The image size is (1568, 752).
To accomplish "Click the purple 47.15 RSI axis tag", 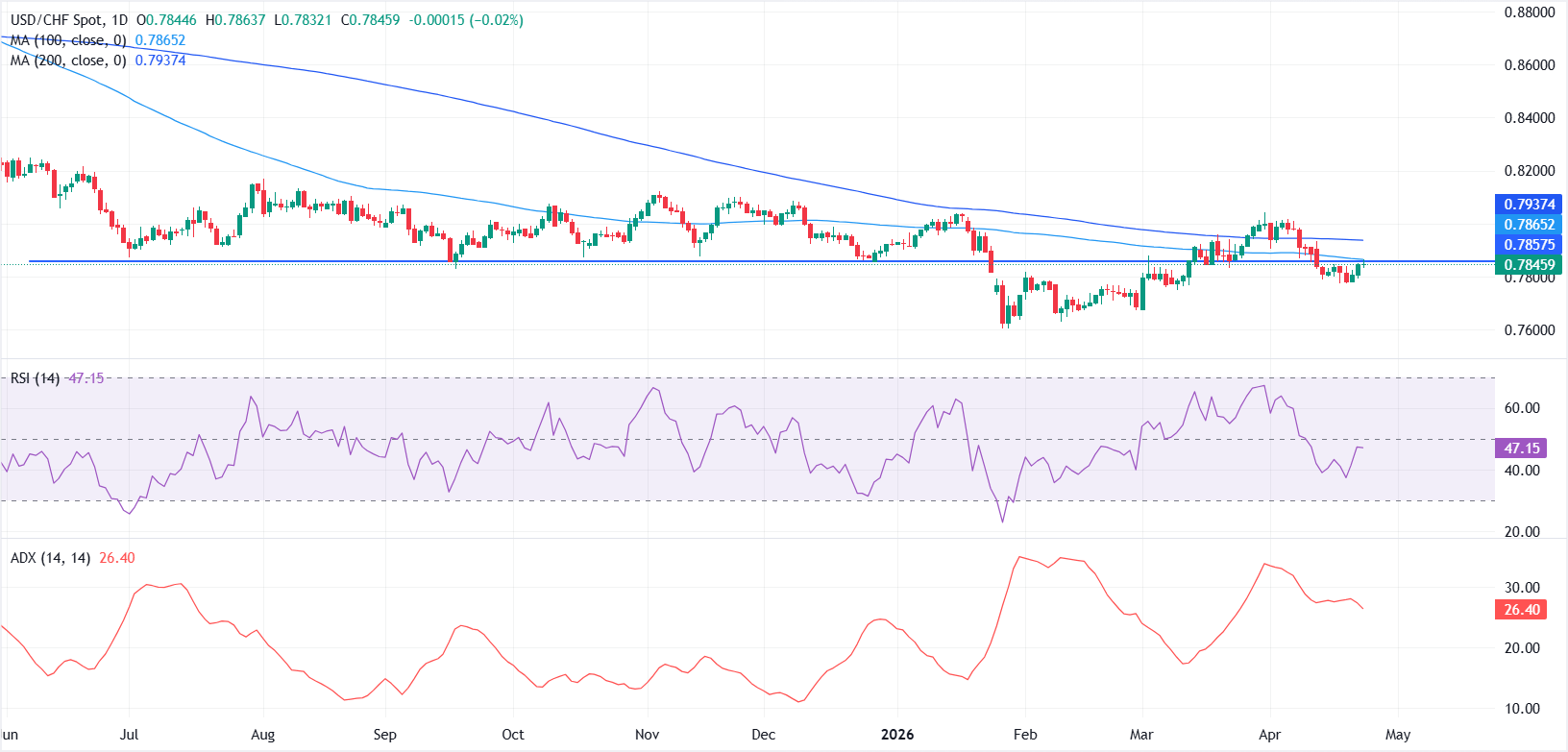I will [x=1522, y=449].
